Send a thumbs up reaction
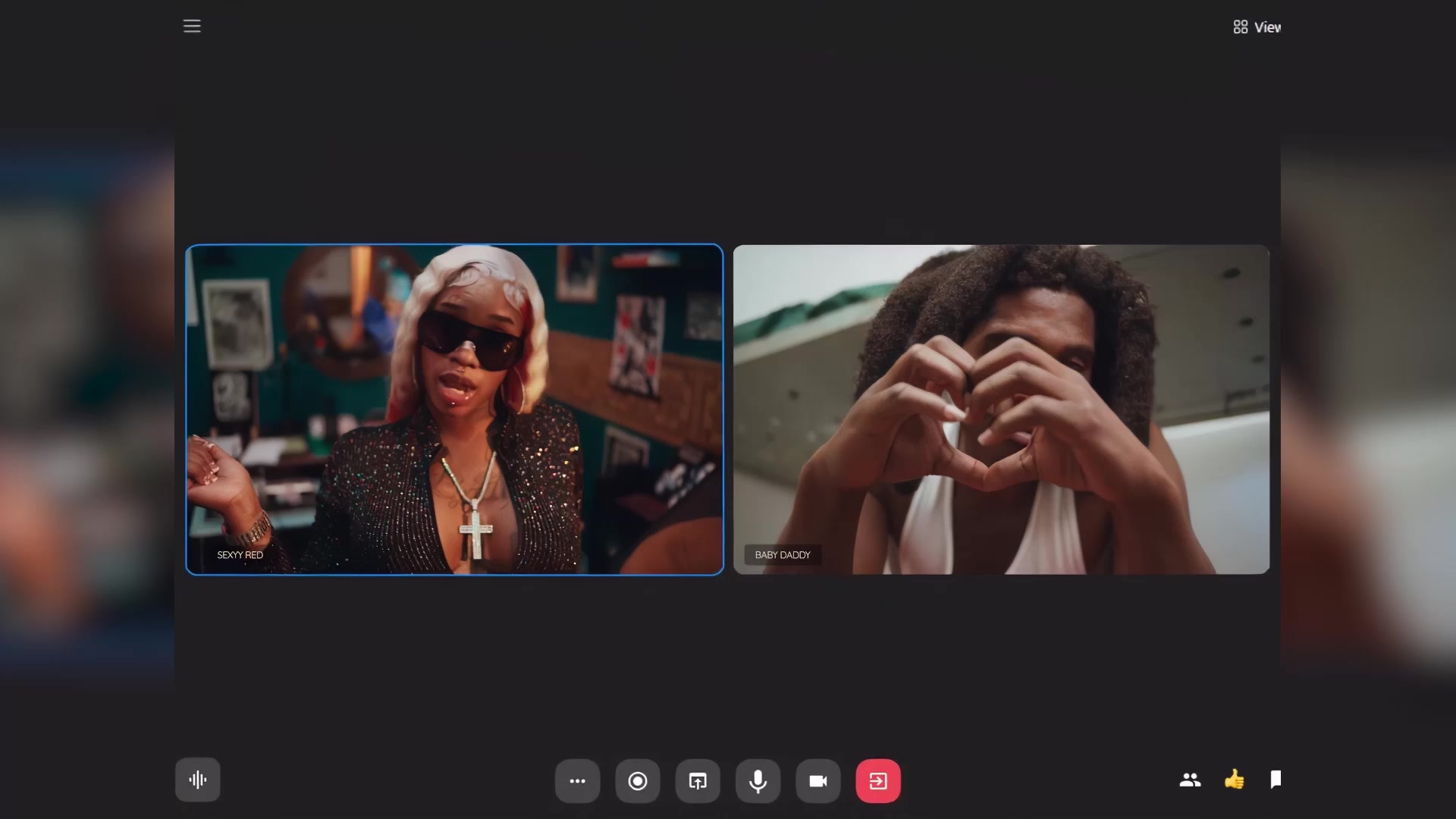 tap(1234, 779)
